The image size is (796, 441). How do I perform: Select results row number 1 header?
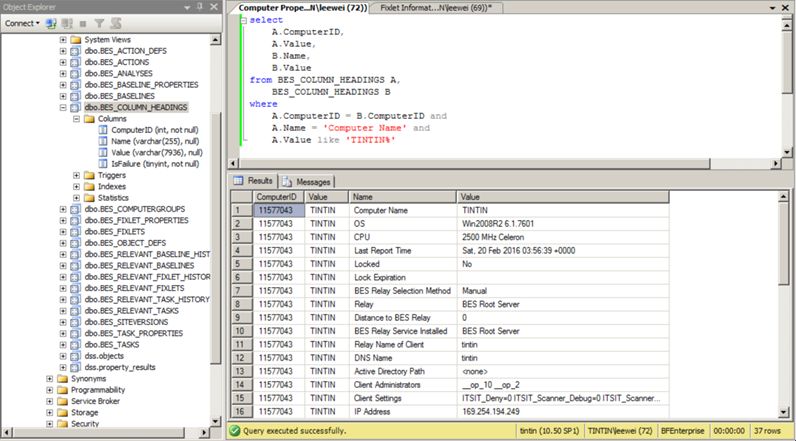tap(242, 210)
